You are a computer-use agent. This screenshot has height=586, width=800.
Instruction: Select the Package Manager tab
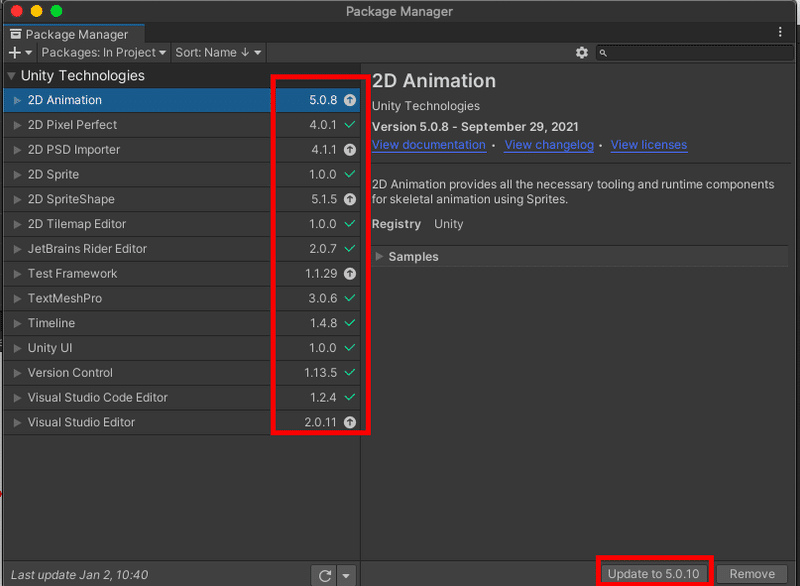[x=74, y=34]
